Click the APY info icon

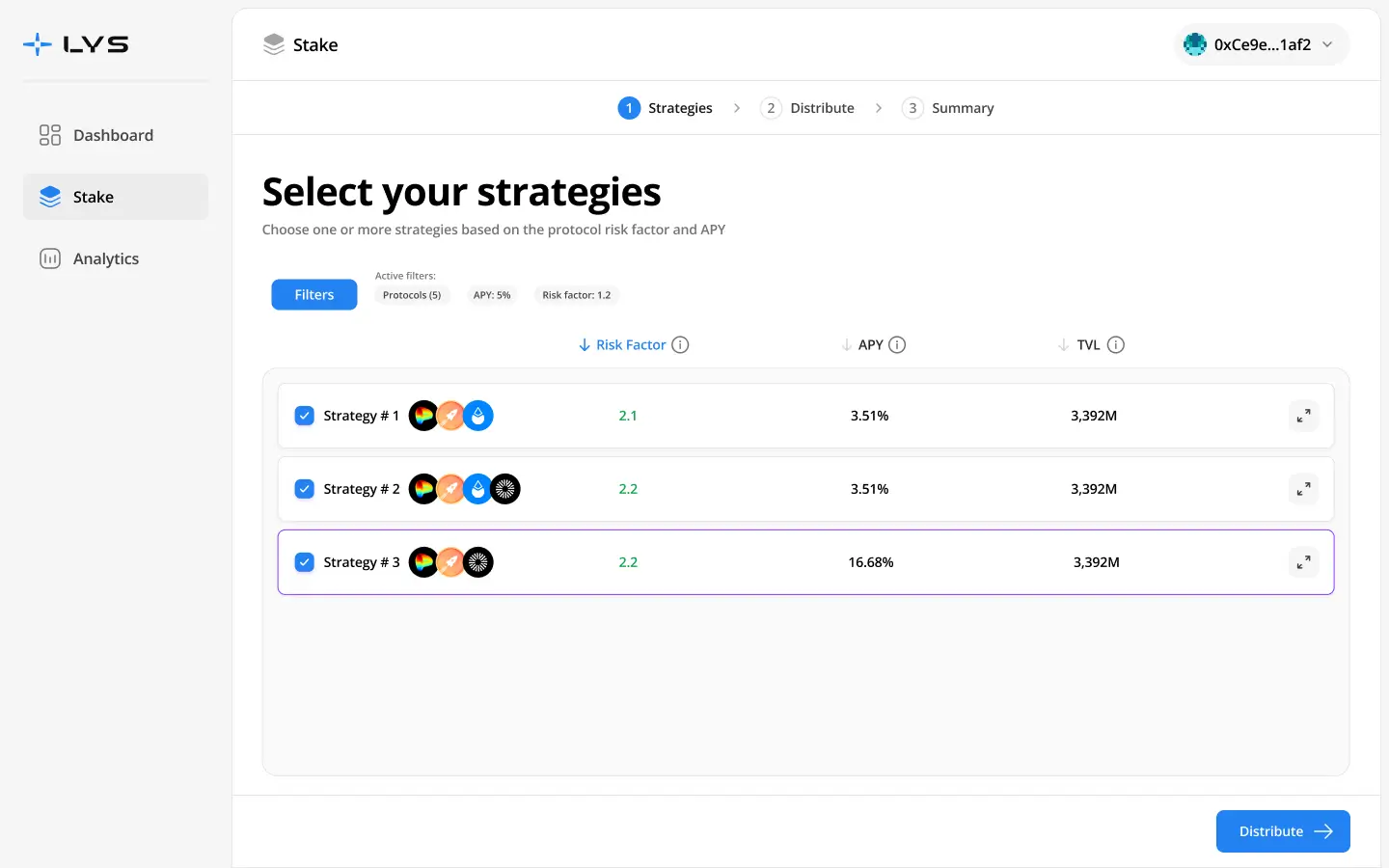click(897, 345)
